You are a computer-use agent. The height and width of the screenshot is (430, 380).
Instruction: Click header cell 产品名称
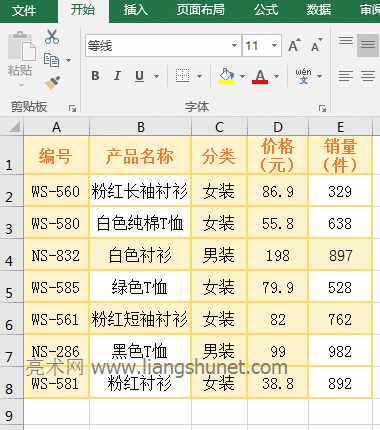[140, 155]
